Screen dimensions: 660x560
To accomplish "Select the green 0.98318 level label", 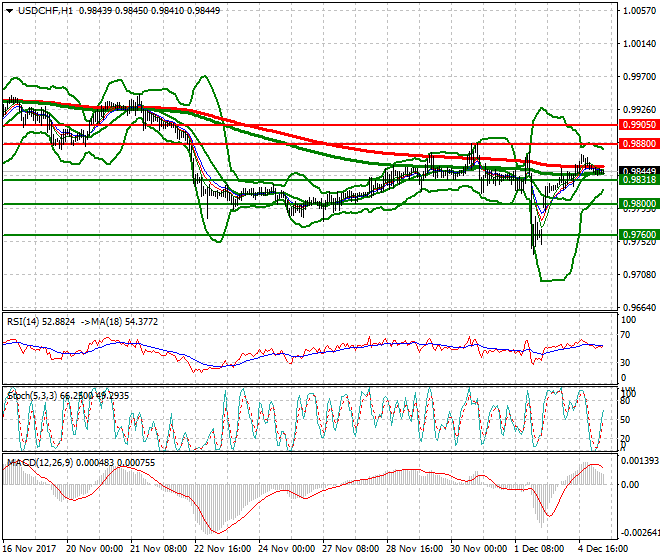I will (638, 179).
